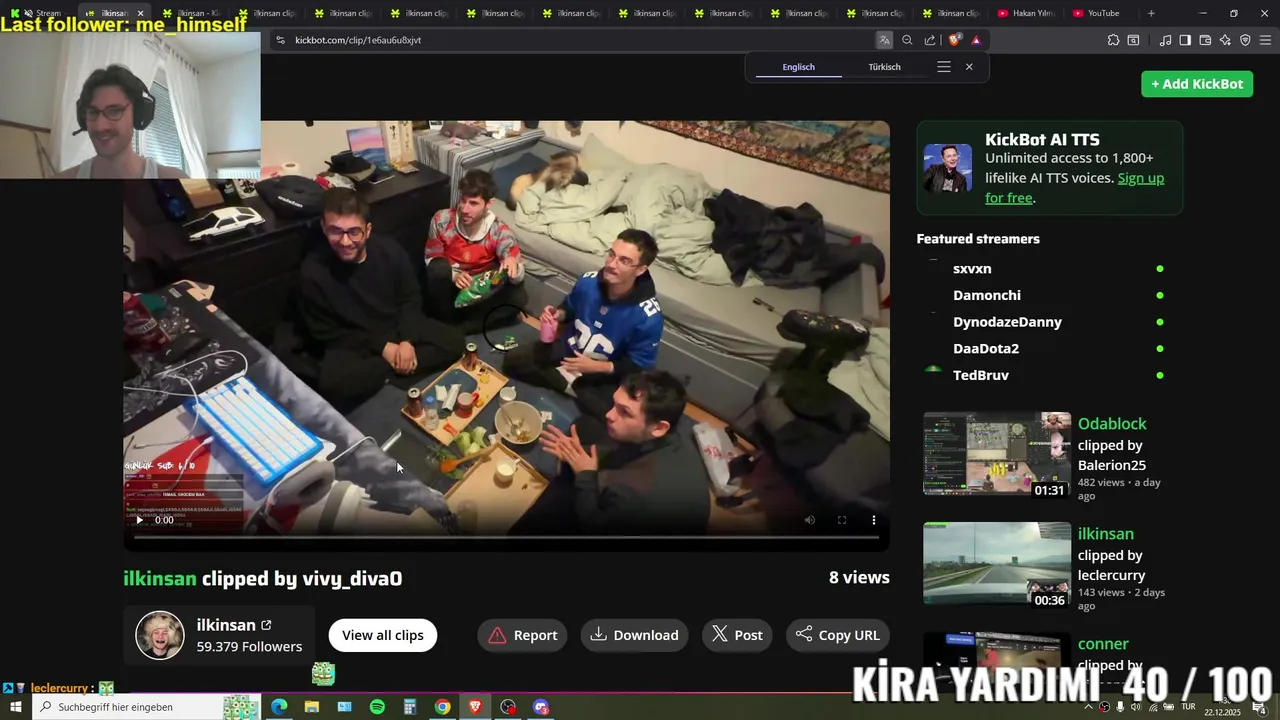The image size is (1280, 720).
Task: Open a new browser tab
Action: (1151, 13)
